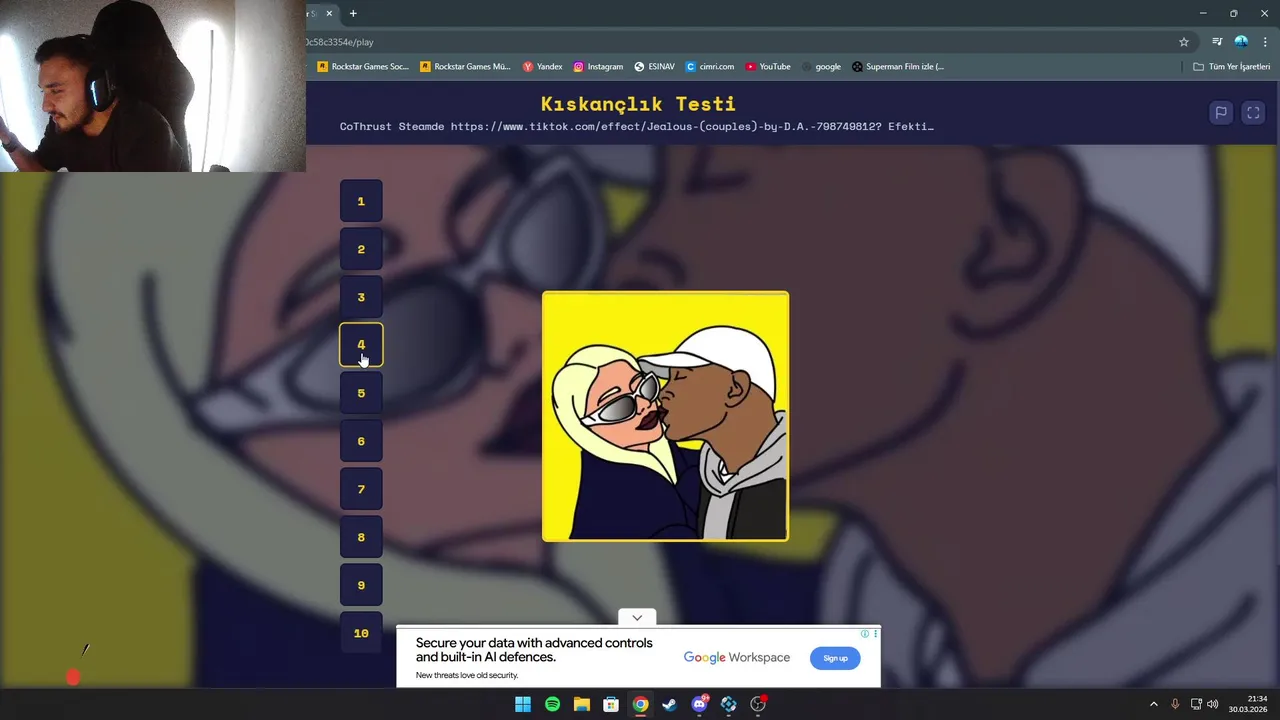Open Spotify from the taskbar
The image size is (1280, 720).
click(552, 704)
